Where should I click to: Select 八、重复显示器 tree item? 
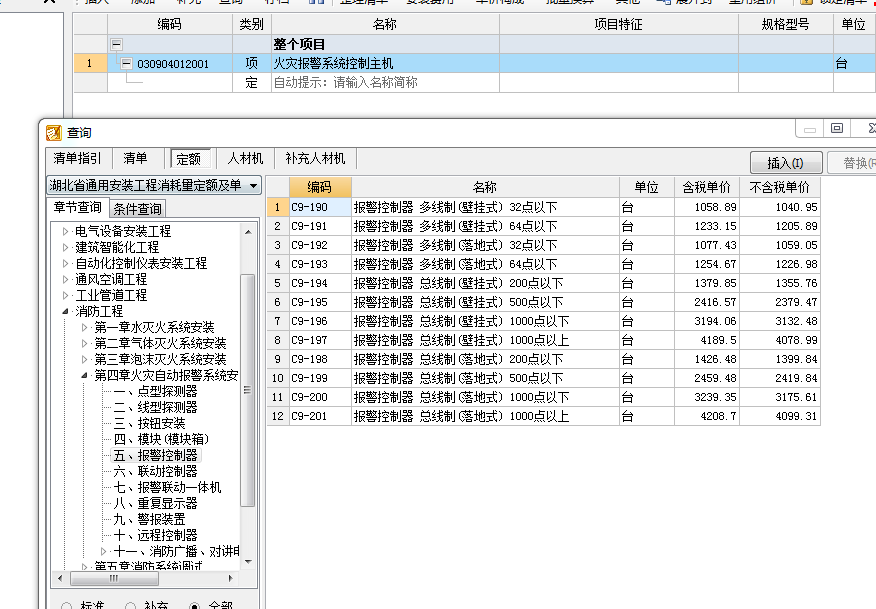click(155, 503)
